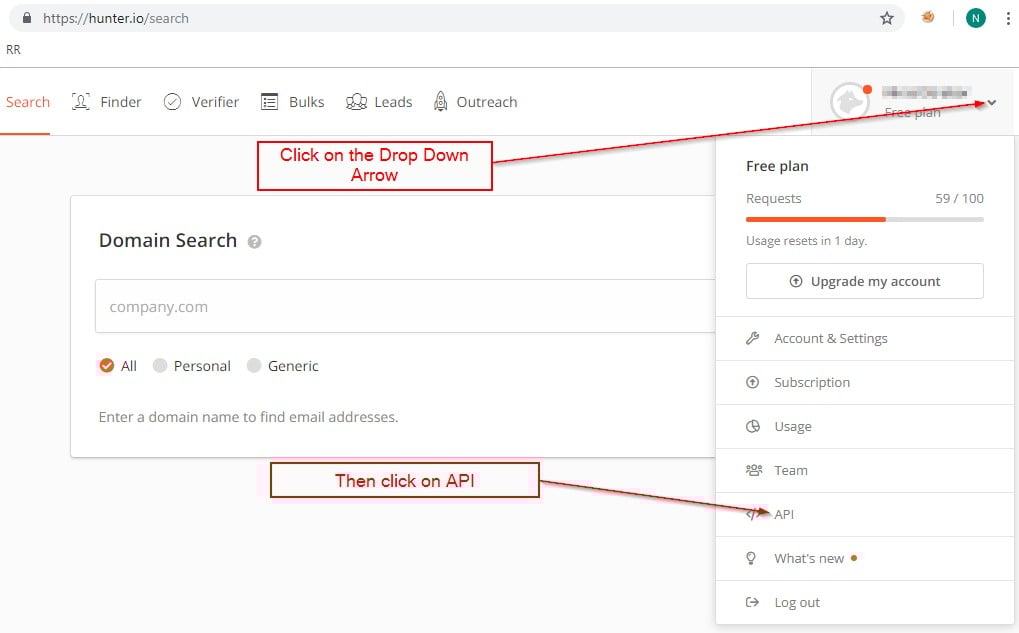Click the Outreach rocket icon
This screenshot has width=1019, height=633.
440,102
